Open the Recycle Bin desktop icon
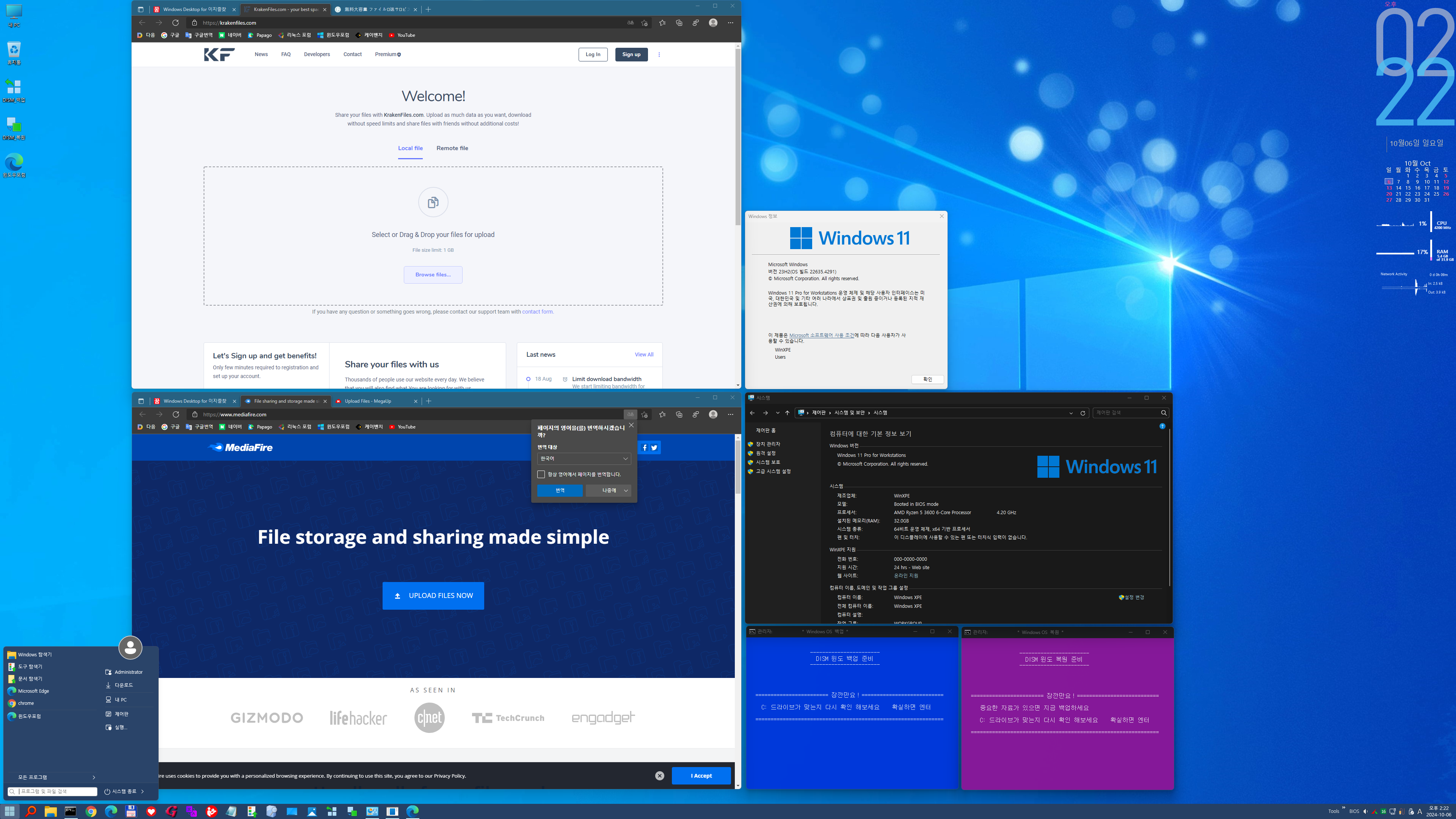1456x819 pixels. click(x=14, y=53)
